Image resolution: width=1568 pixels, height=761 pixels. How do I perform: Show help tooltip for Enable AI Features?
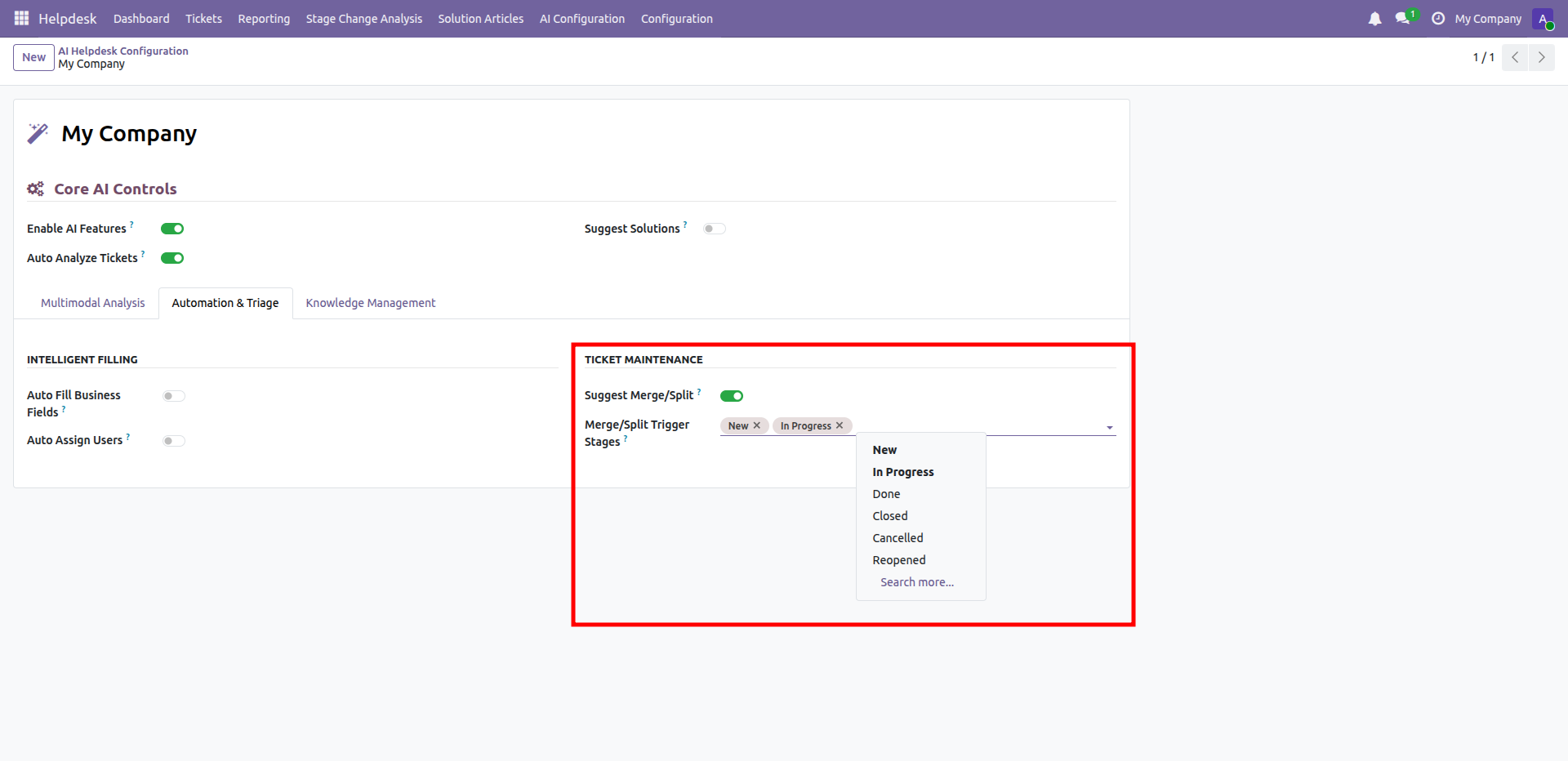pyautogui.click(x=131, y=224)
